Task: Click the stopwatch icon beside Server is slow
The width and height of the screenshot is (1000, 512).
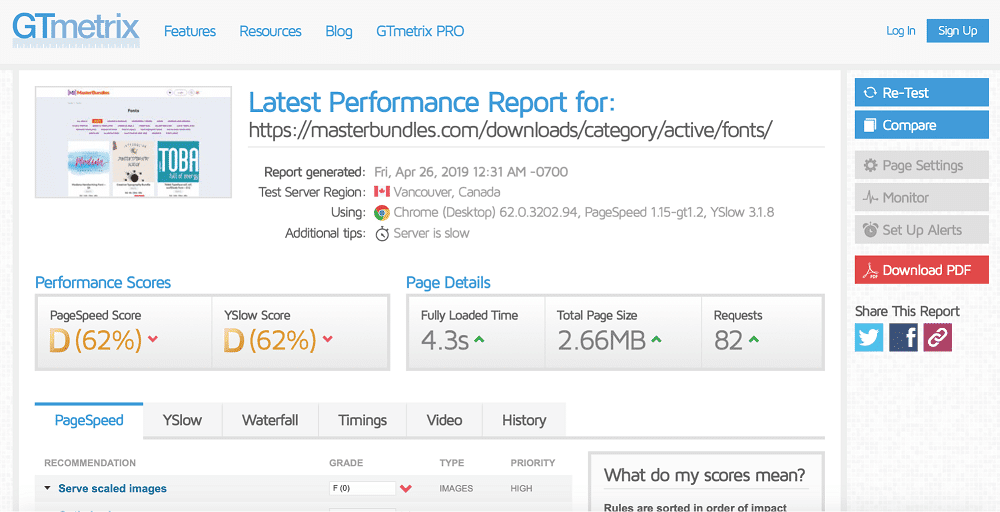Action: (381, 233)
